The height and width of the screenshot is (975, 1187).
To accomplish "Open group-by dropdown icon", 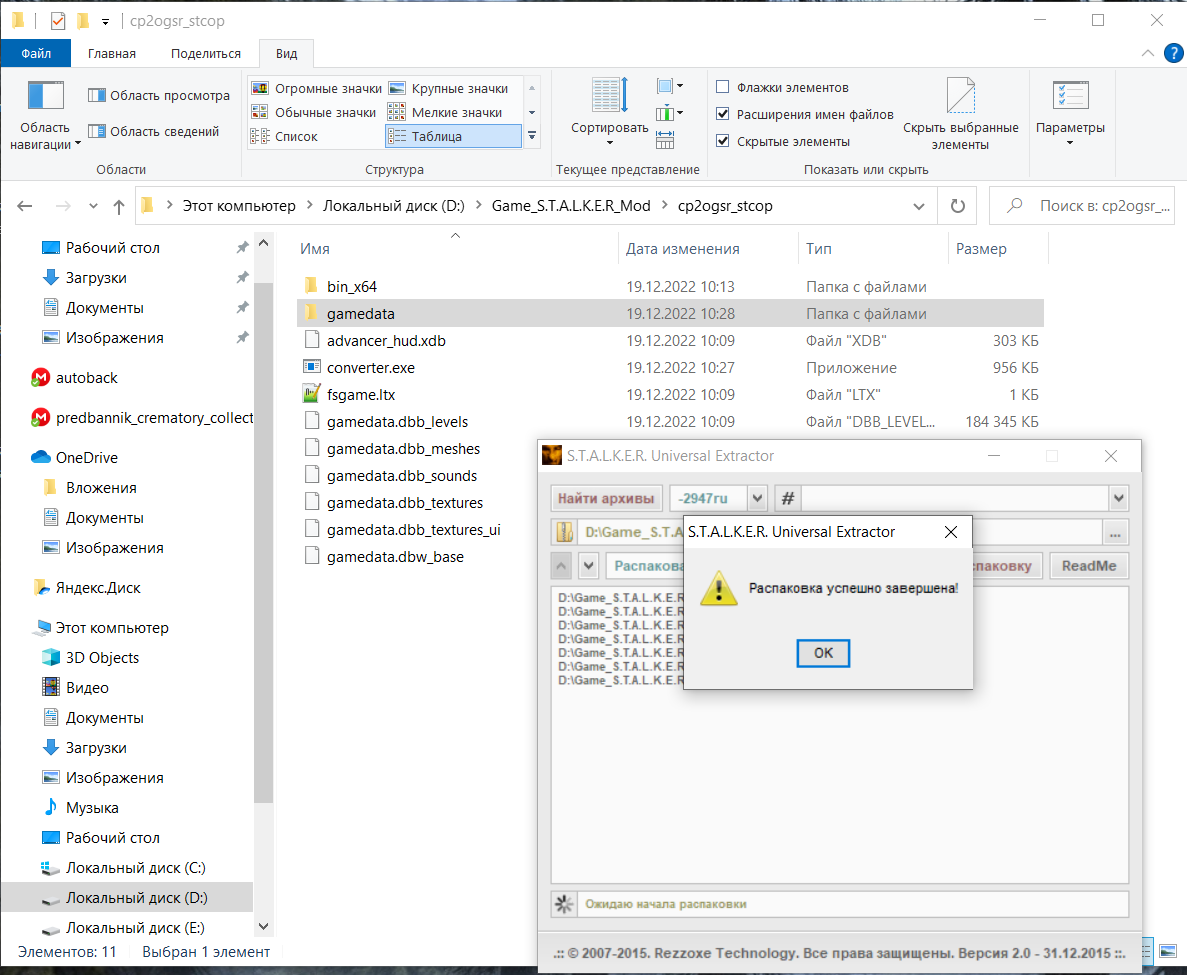I will pyautogui.click(x=670, y=86).
